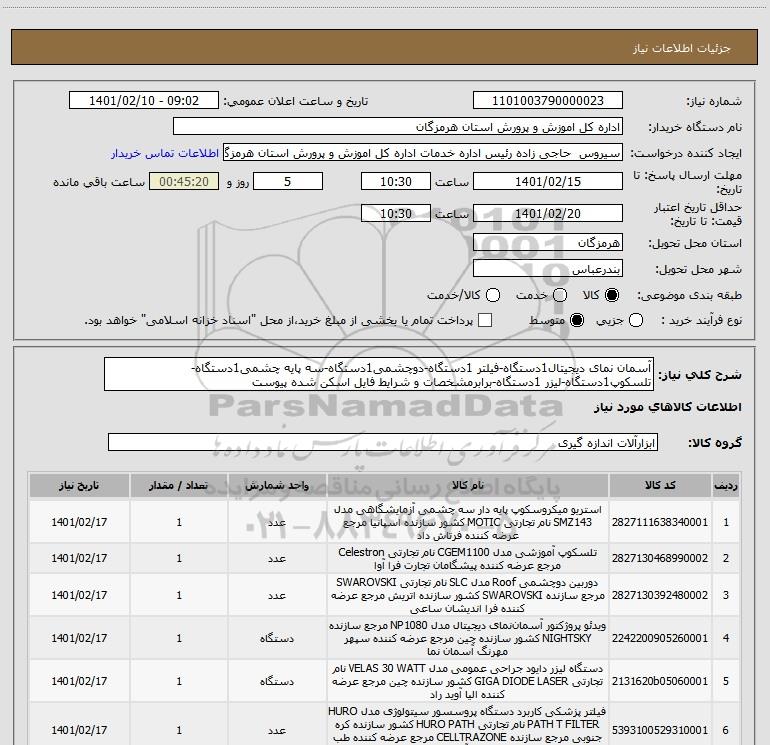The width and height of the screenshot is (770, 745).
Task: Click the HURO PATH T FILTER description
Action: click(x=468, y=725)
